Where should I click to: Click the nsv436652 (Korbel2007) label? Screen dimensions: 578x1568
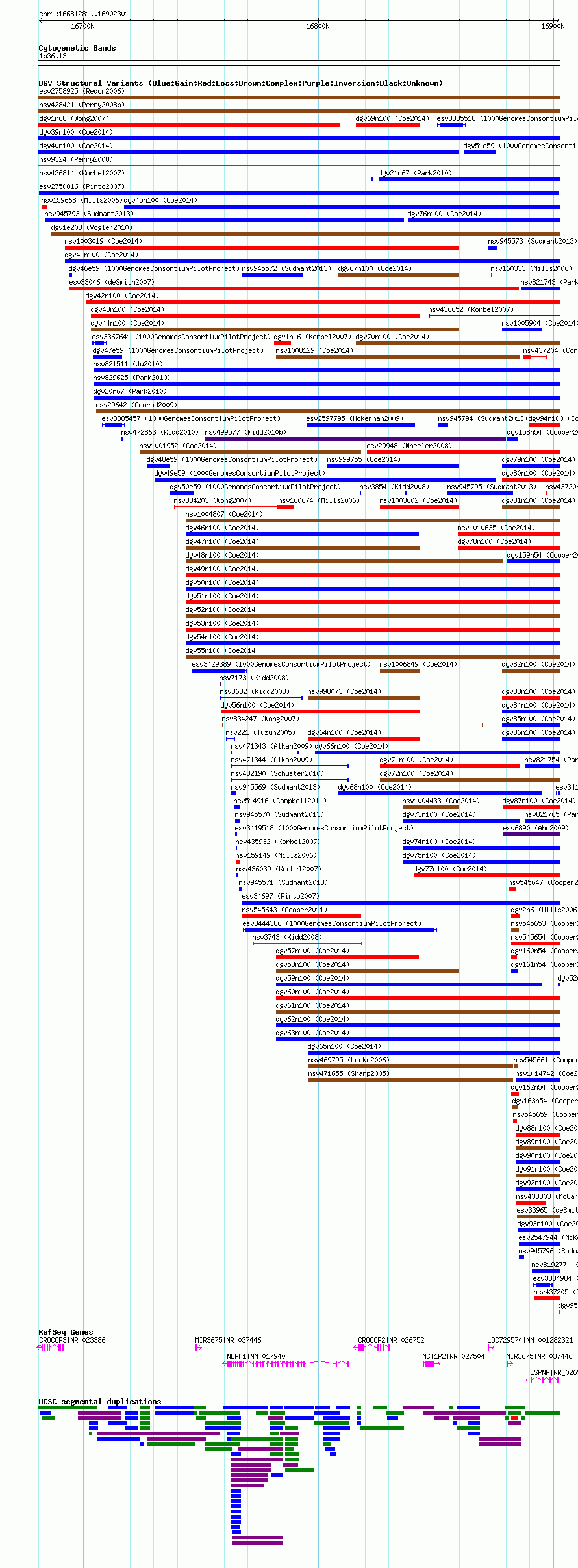(471, 309)
